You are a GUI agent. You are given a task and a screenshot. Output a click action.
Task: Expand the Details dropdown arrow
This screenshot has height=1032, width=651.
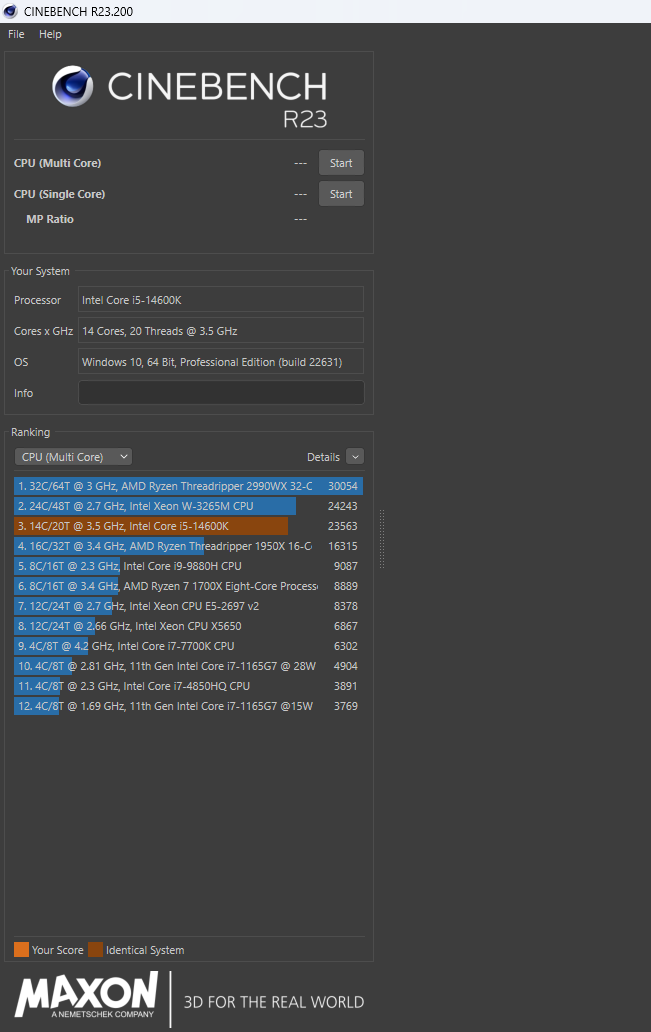pos(355,457)
